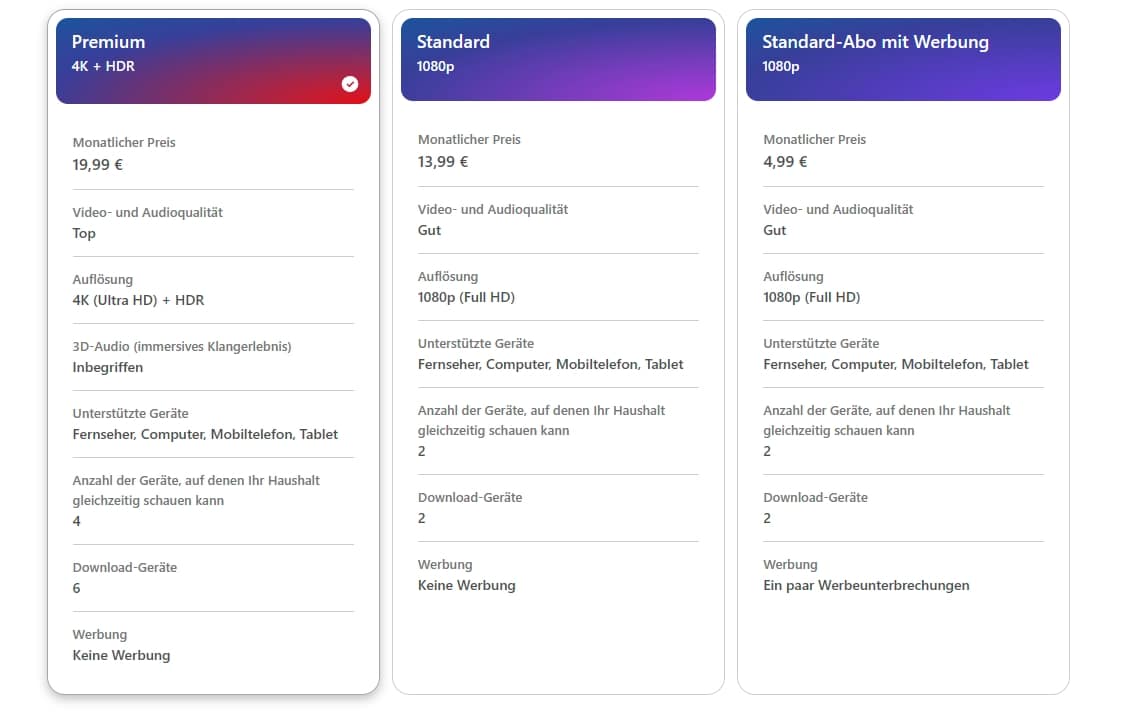Select the Premium 4K + HDR plan header

click(x=213, y=60)
